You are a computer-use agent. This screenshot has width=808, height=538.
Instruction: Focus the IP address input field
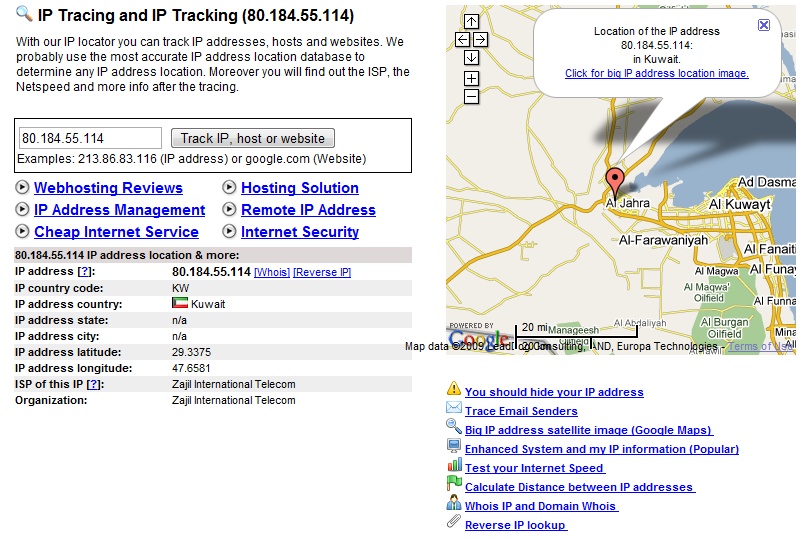coord(90,138)
